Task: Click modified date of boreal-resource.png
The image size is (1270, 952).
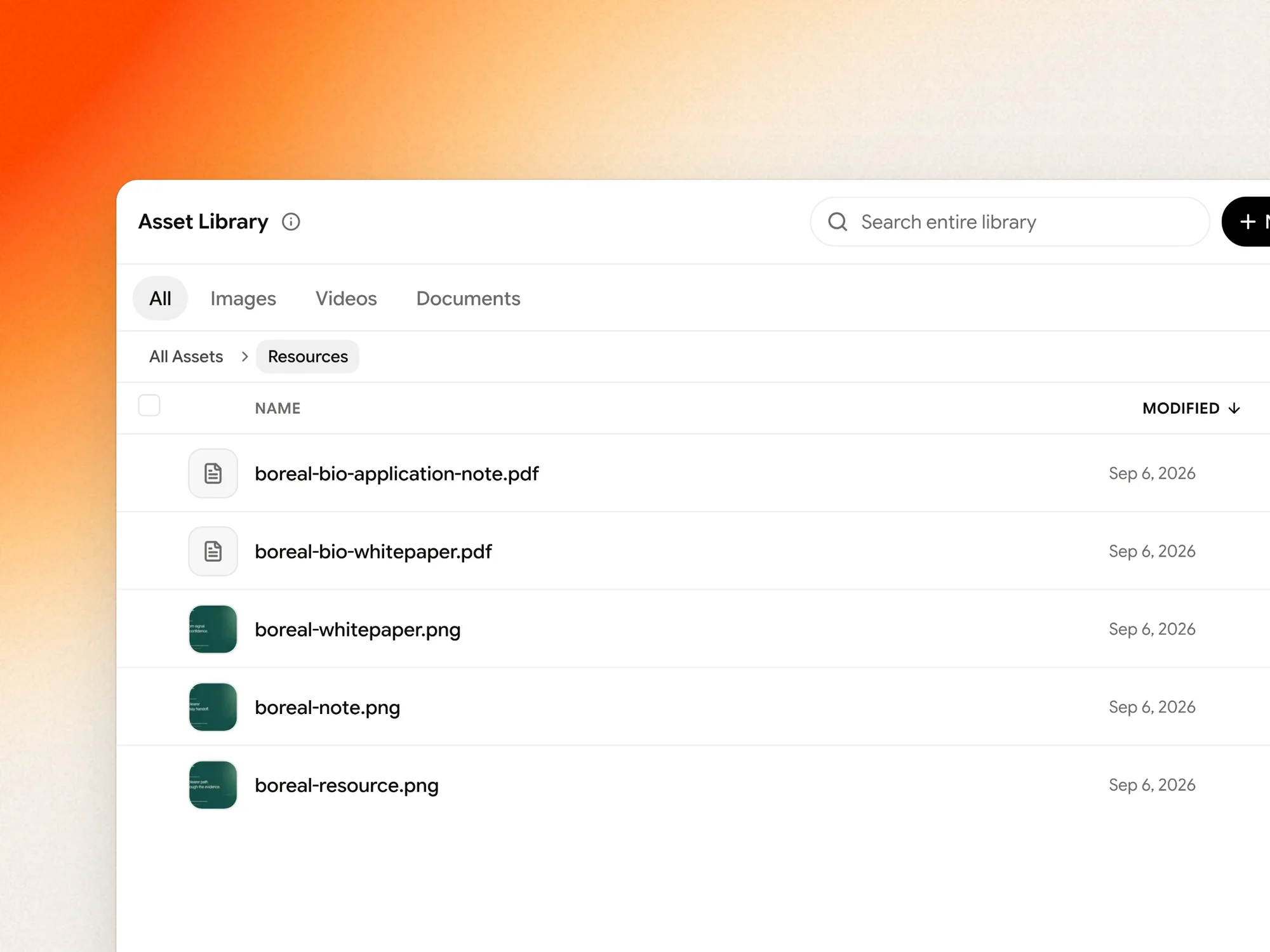Action: [1152, 785]
